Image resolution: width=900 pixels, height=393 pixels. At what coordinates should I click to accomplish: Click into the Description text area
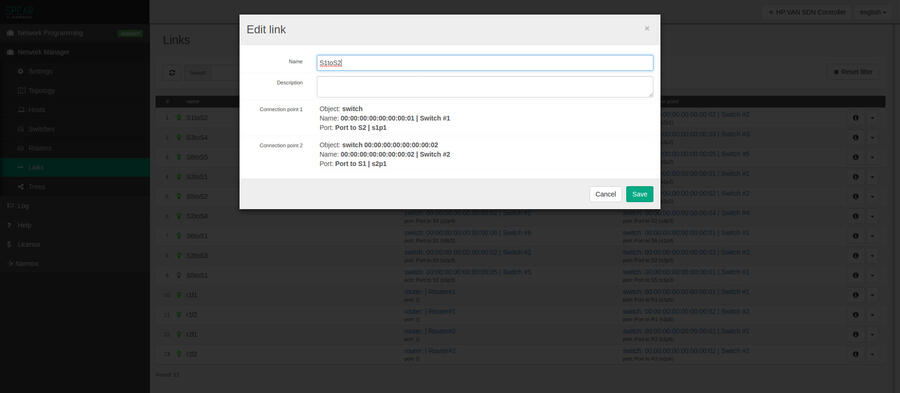pyautogui.click(x=485, y=87)
